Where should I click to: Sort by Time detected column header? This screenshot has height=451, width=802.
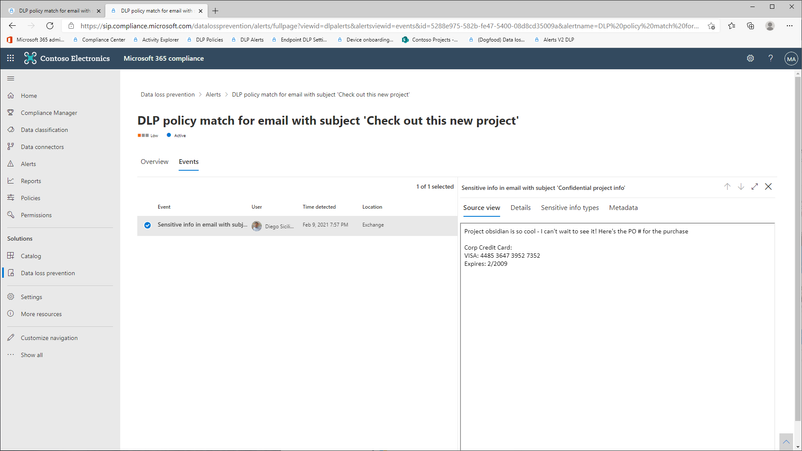point(319,207)
